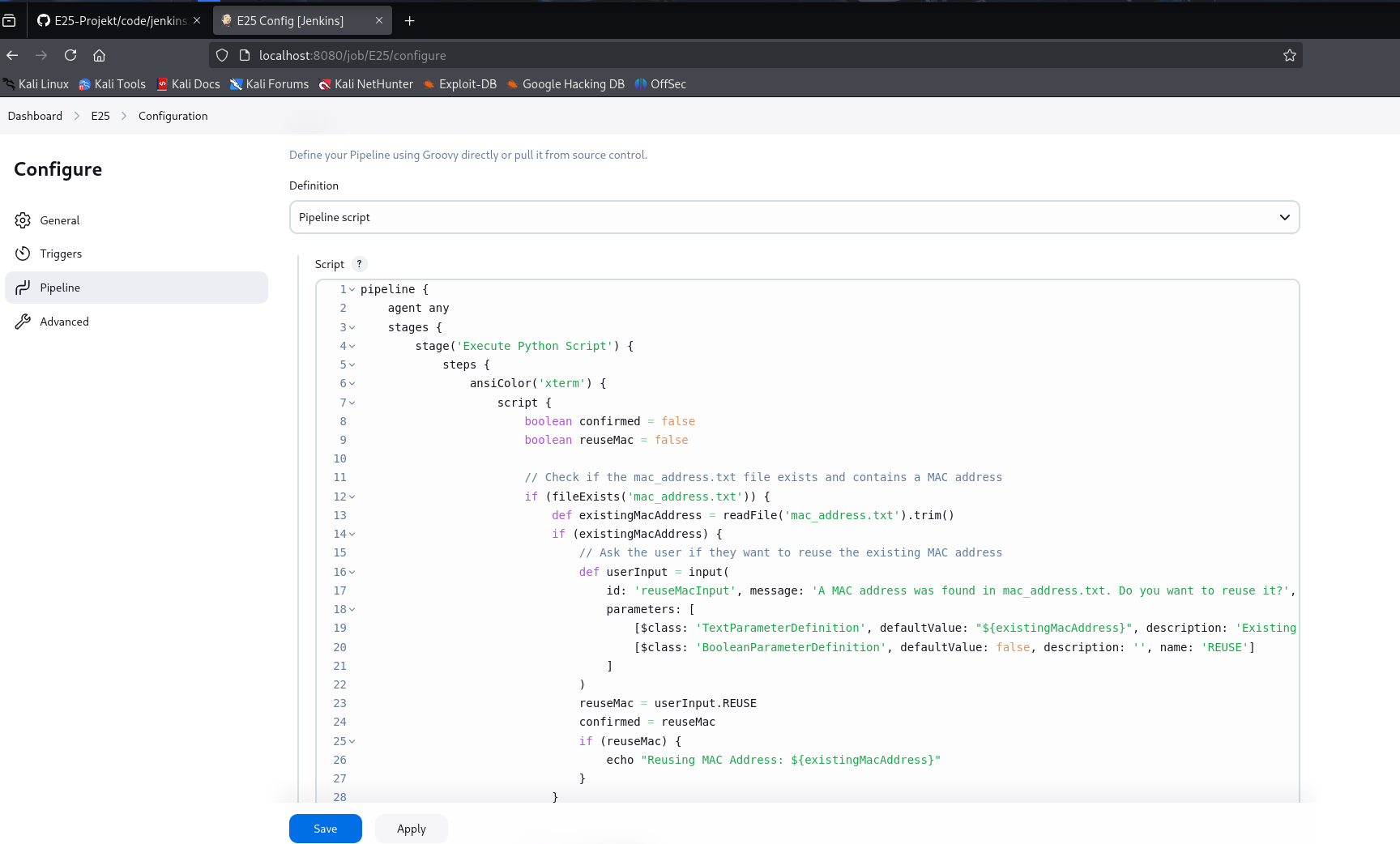This screenshot has width=1400, height=844.
Task: Open the Kali Linux bookmark
Action: click(x=36, y=84)
